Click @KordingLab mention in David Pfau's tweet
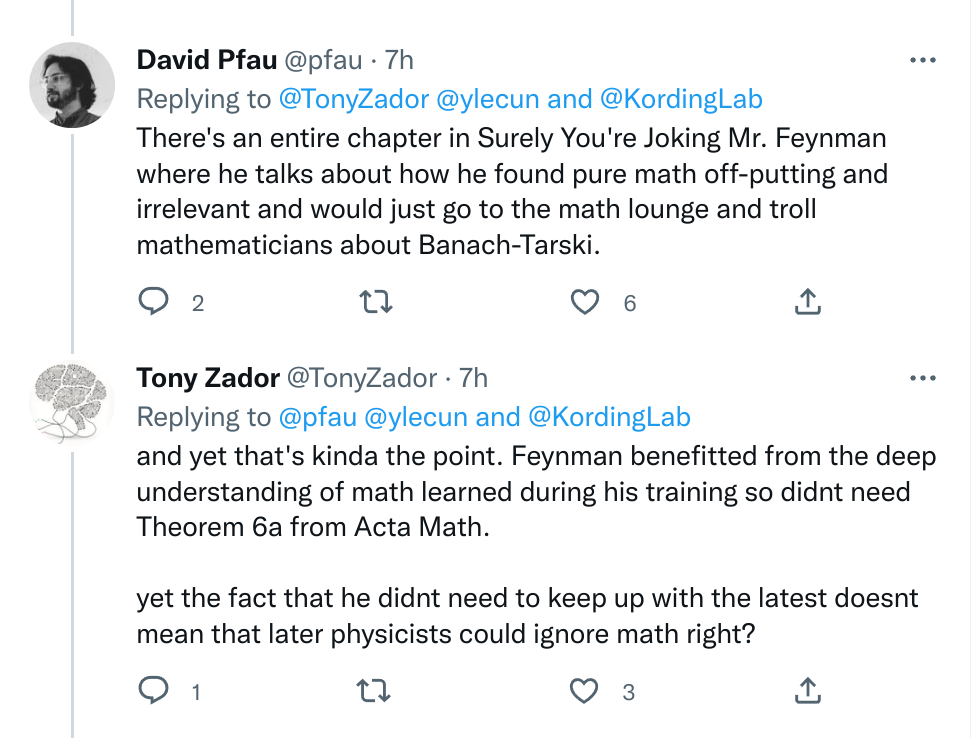The height and width of the screenshot is (738, 976). point(681,98)
